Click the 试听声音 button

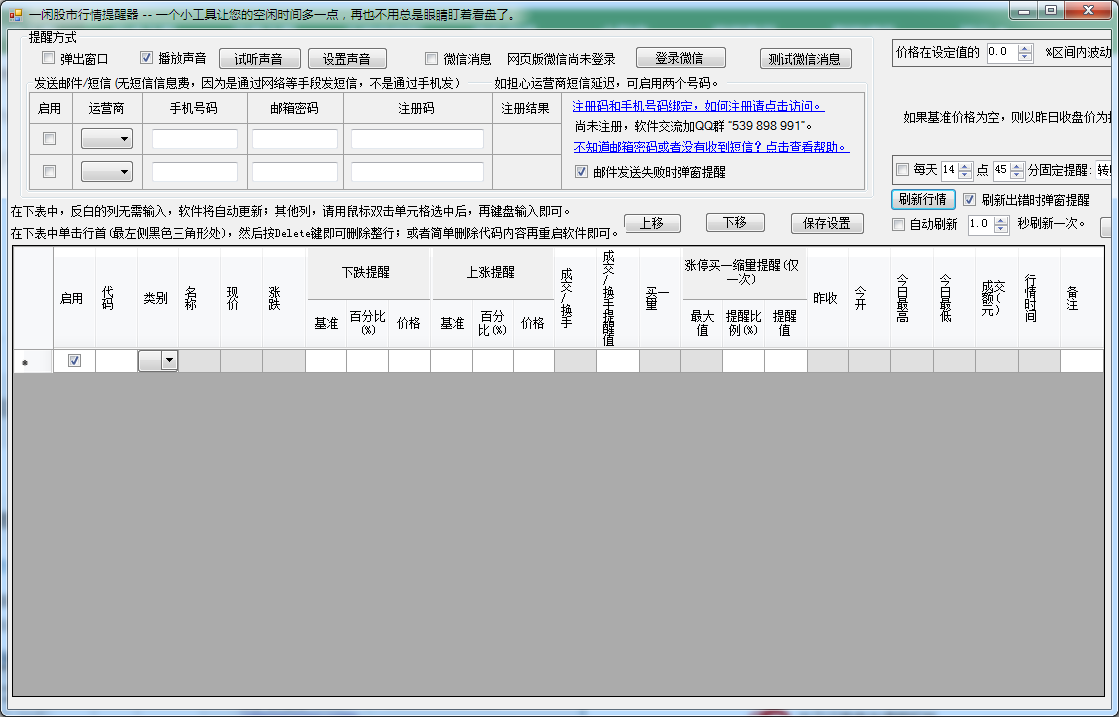coord(259,59)
